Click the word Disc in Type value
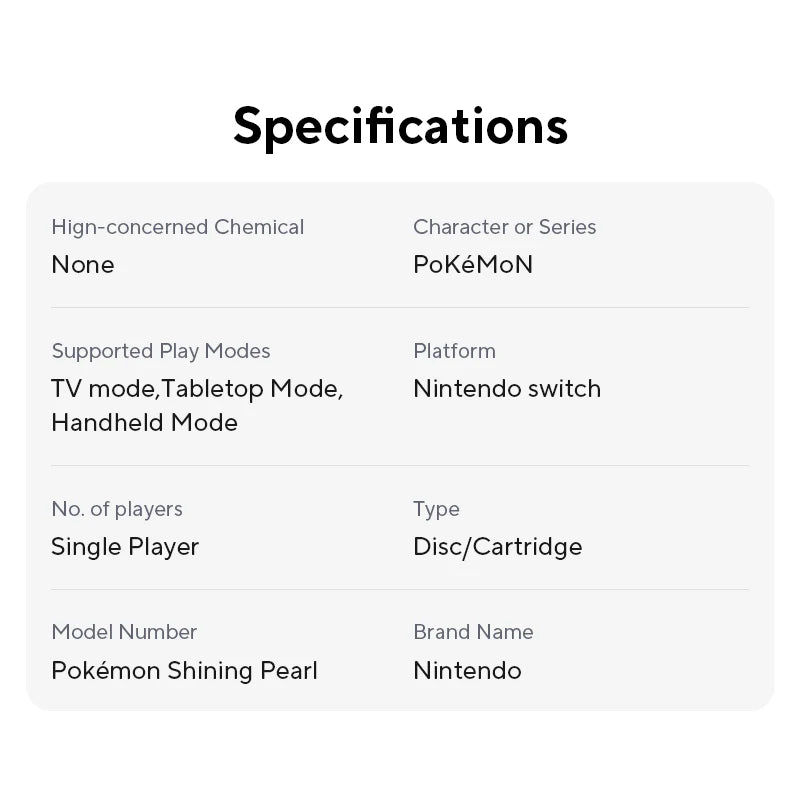Viewport: 800px width, 800px height. (x=438, y=546)
